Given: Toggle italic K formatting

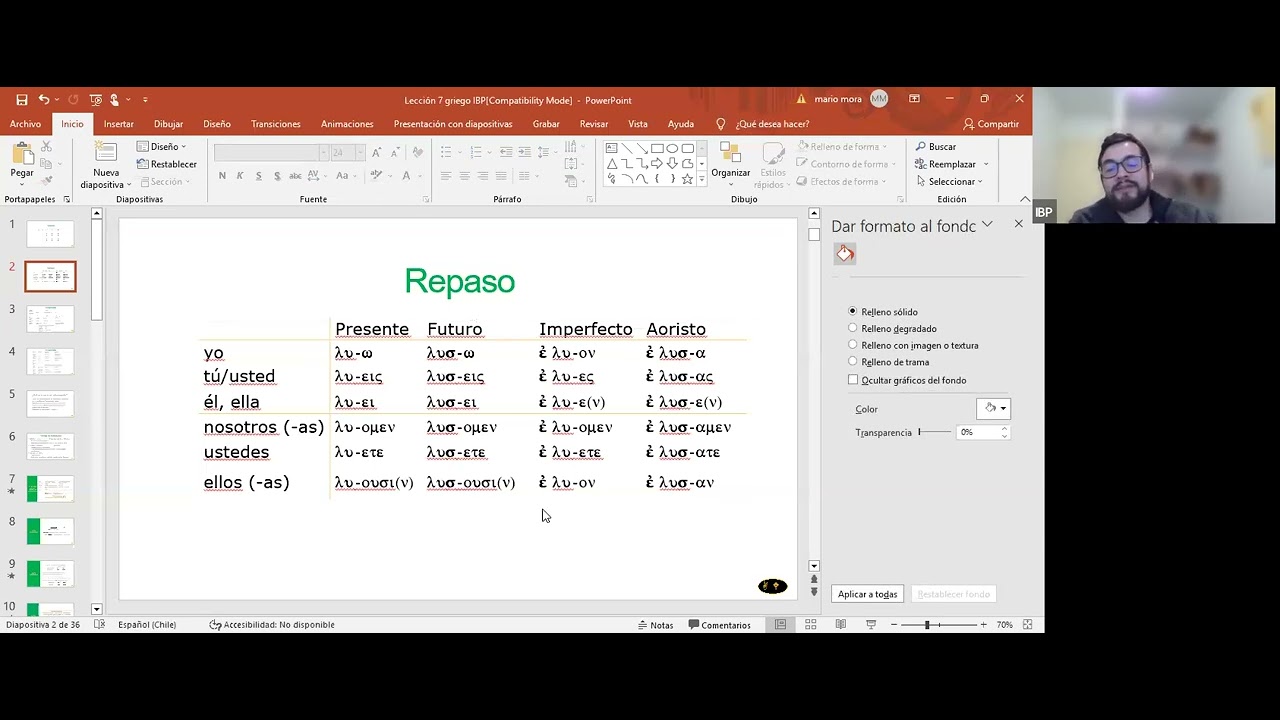Looking at the screenshot, I should point(240,176).
